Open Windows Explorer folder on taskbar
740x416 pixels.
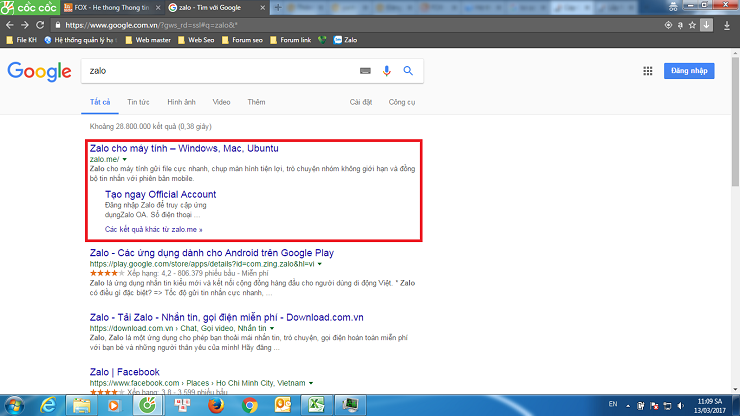tap(82, 406)
